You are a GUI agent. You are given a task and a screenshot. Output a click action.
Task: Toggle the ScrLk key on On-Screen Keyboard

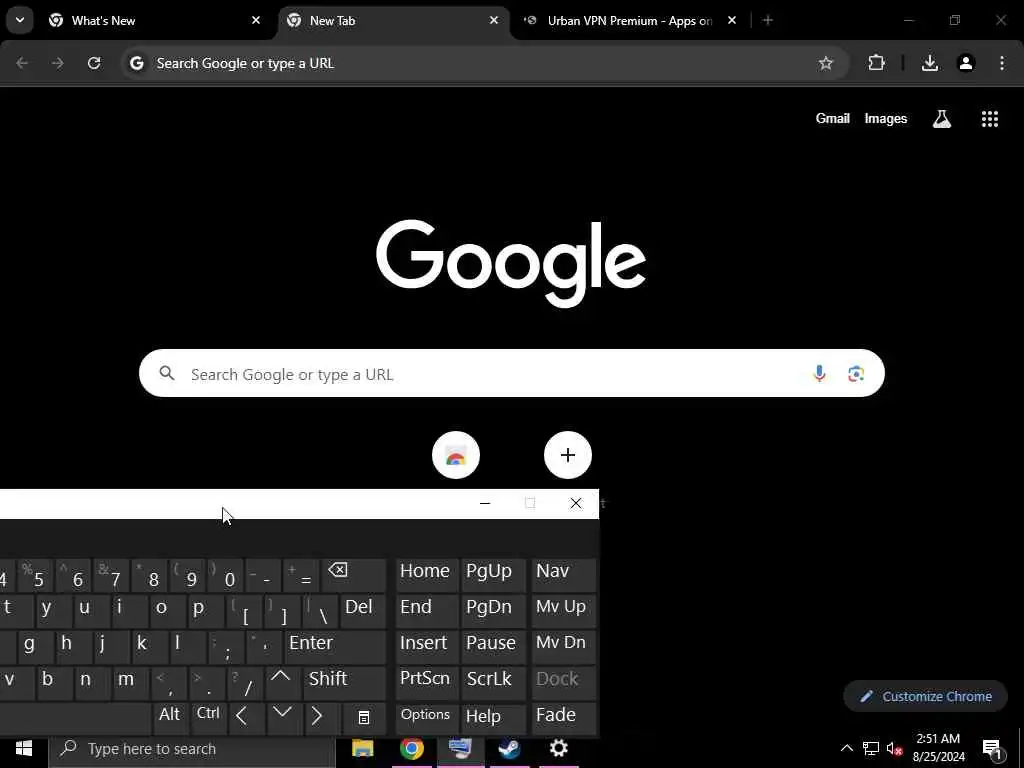tap(494, 682)
